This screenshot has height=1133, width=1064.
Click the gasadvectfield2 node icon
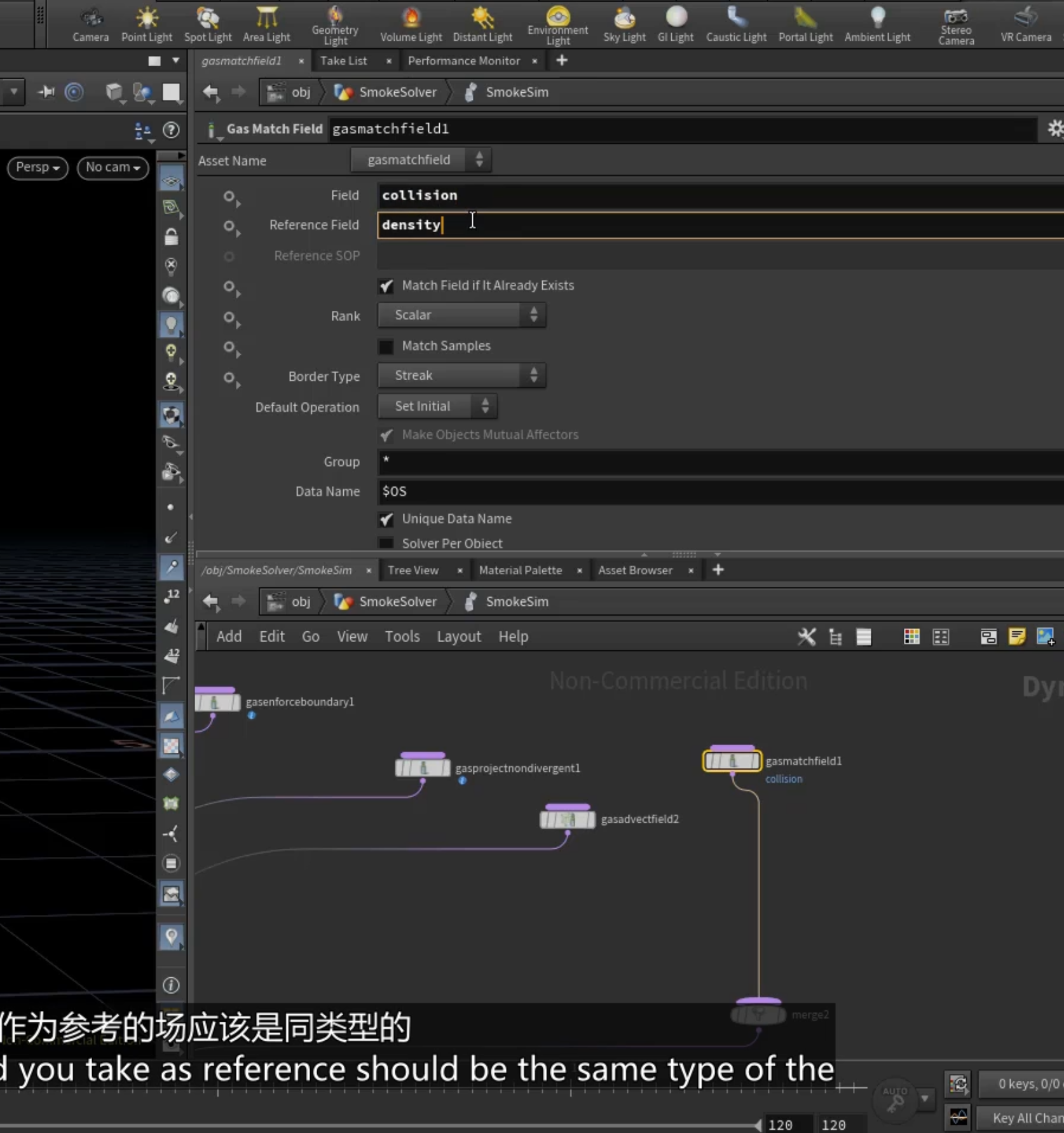(567, 820)
